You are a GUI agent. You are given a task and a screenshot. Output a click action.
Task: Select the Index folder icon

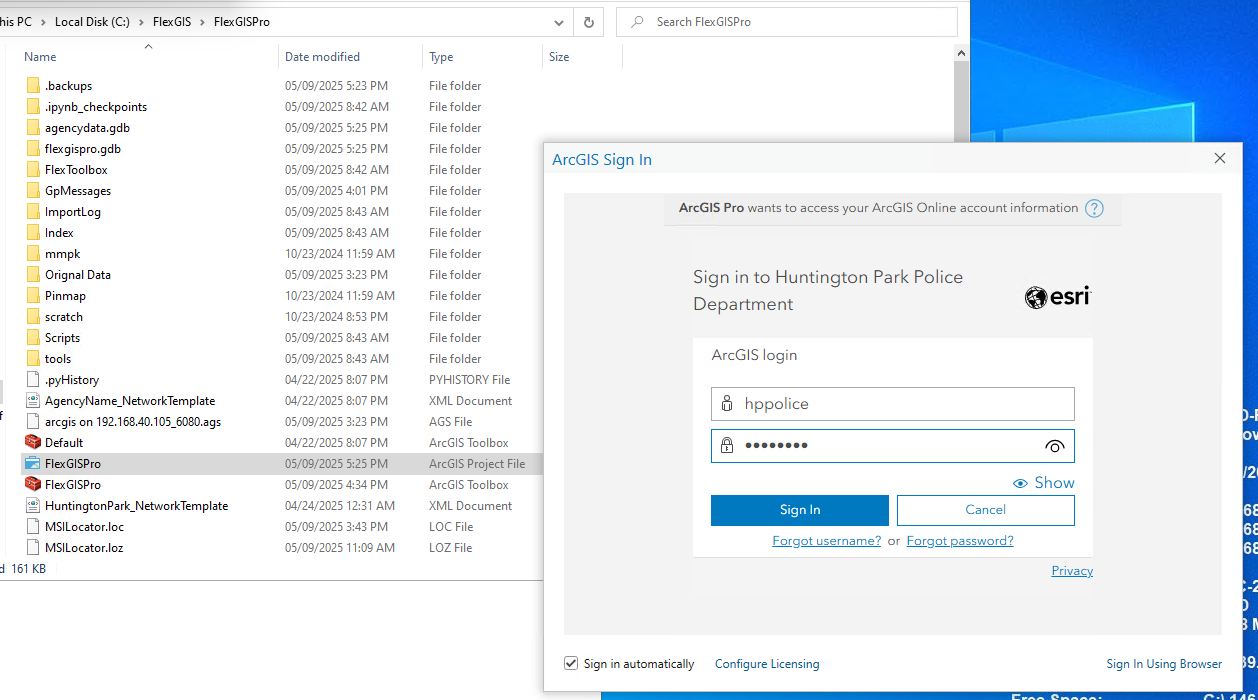pos(33,233)
